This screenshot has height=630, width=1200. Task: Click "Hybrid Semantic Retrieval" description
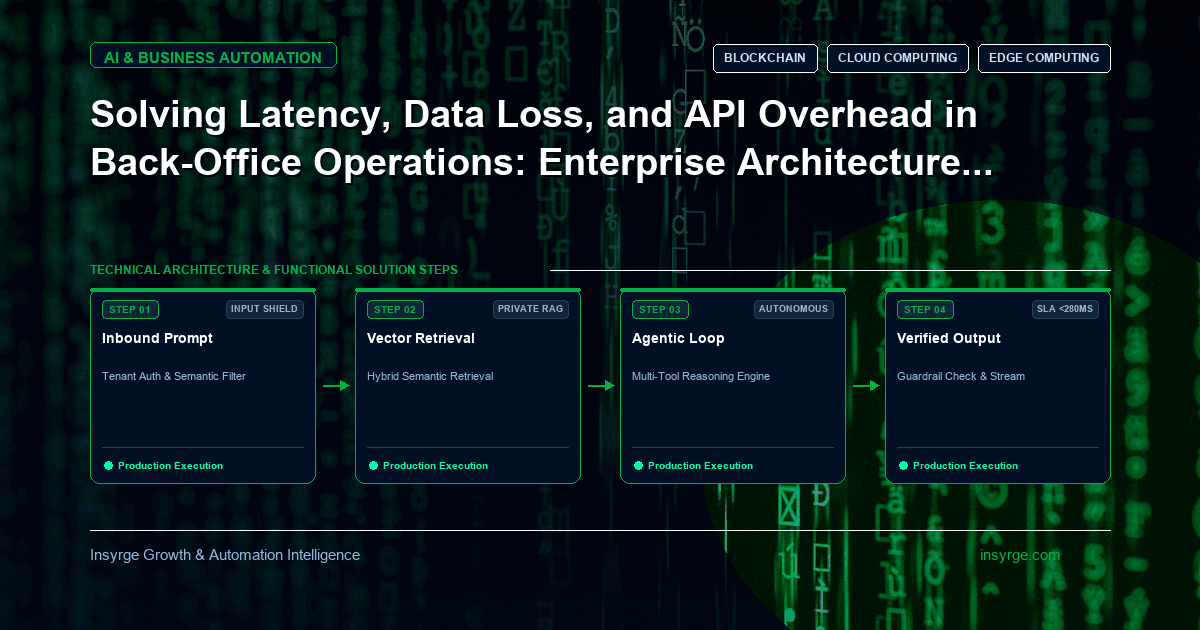click(x=430, y=377)
